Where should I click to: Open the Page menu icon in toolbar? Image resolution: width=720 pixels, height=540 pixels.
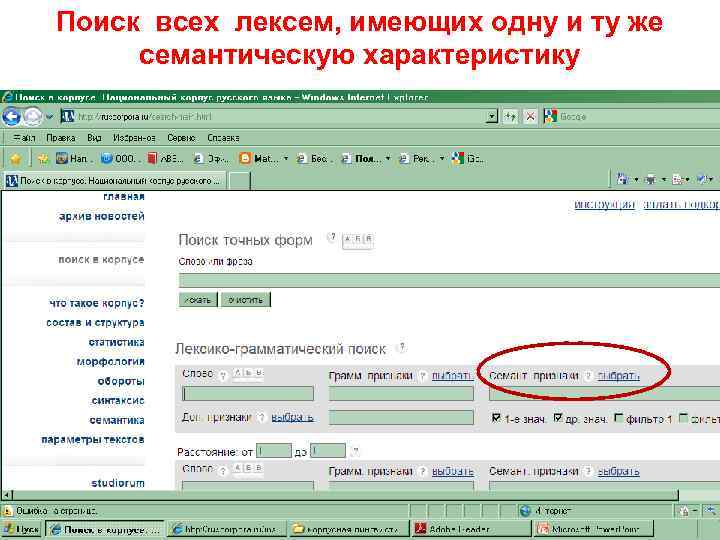(x=678, y=179)
